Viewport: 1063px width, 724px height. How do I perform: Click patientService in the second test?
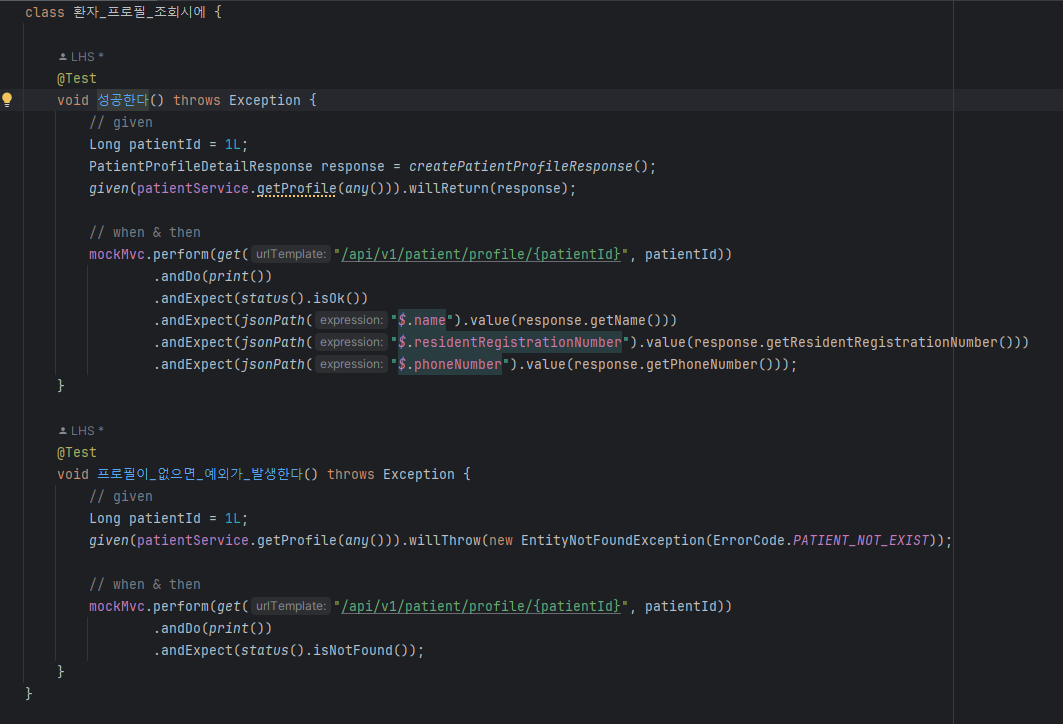tap(193, 541)
